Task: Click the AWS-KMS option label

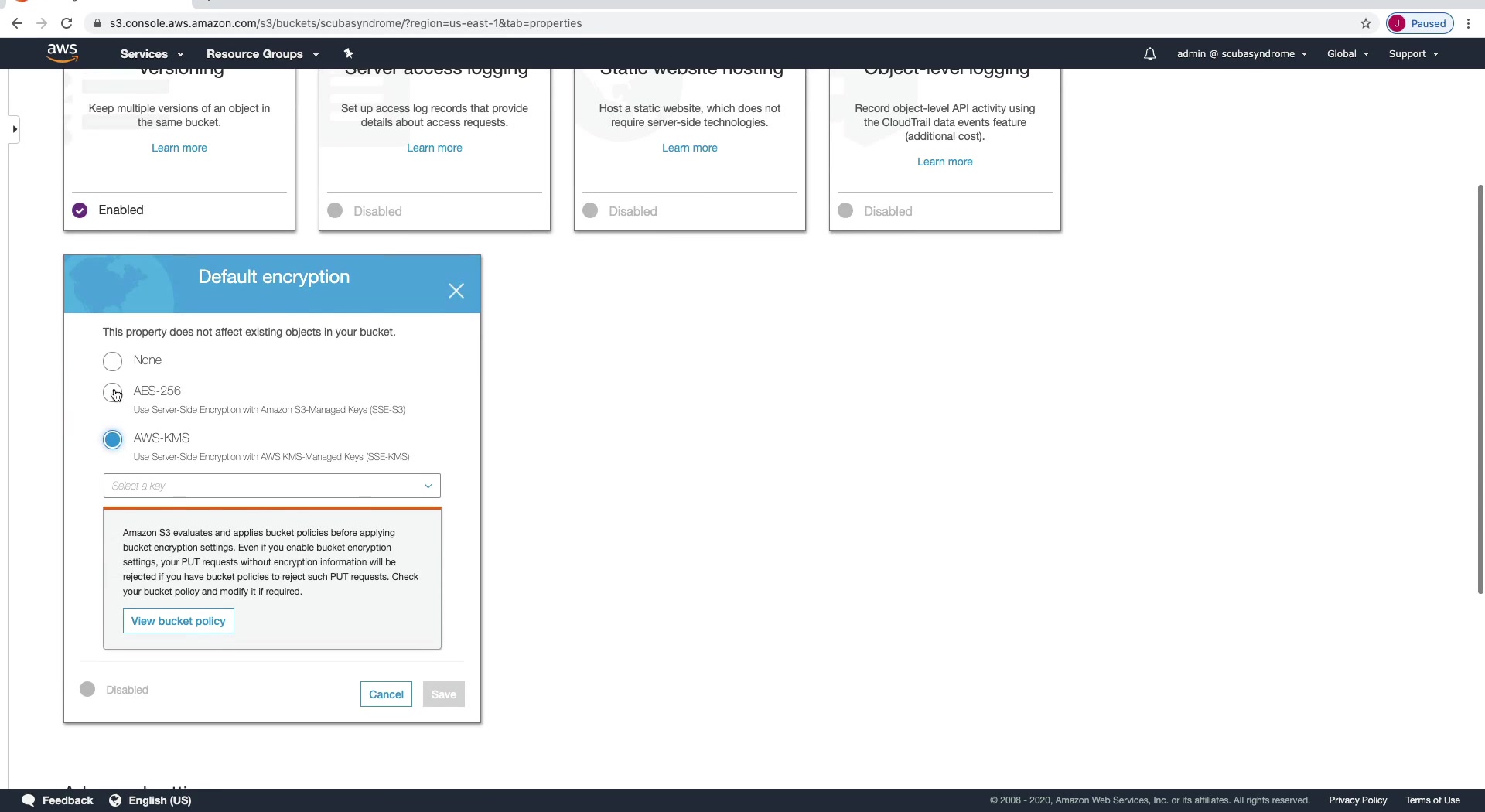Action: (x=162, y=438)
